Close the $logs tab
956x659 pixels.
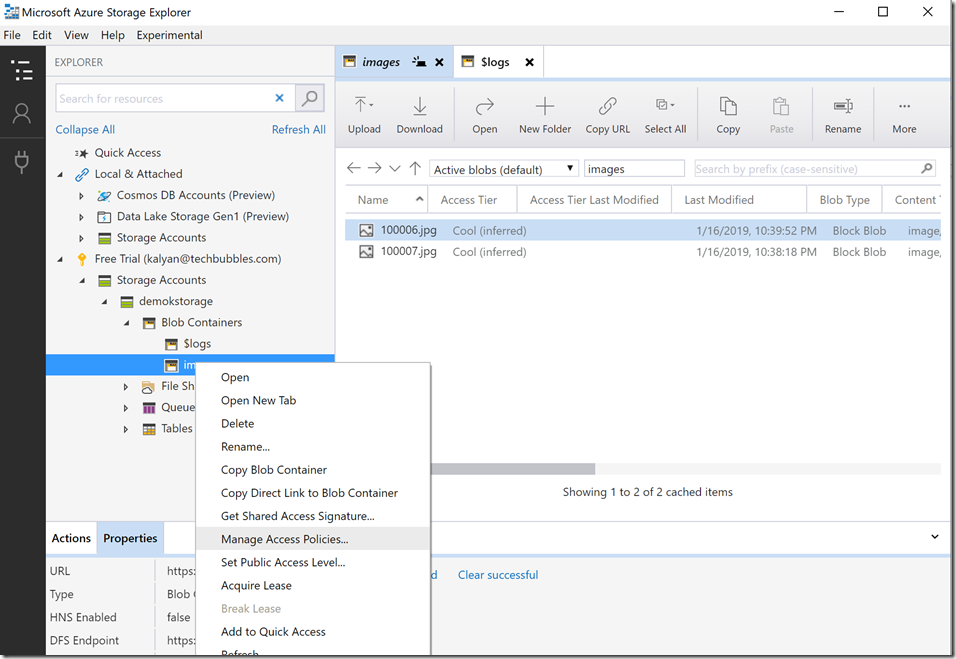pyautogui.click(x=529, y=62)
